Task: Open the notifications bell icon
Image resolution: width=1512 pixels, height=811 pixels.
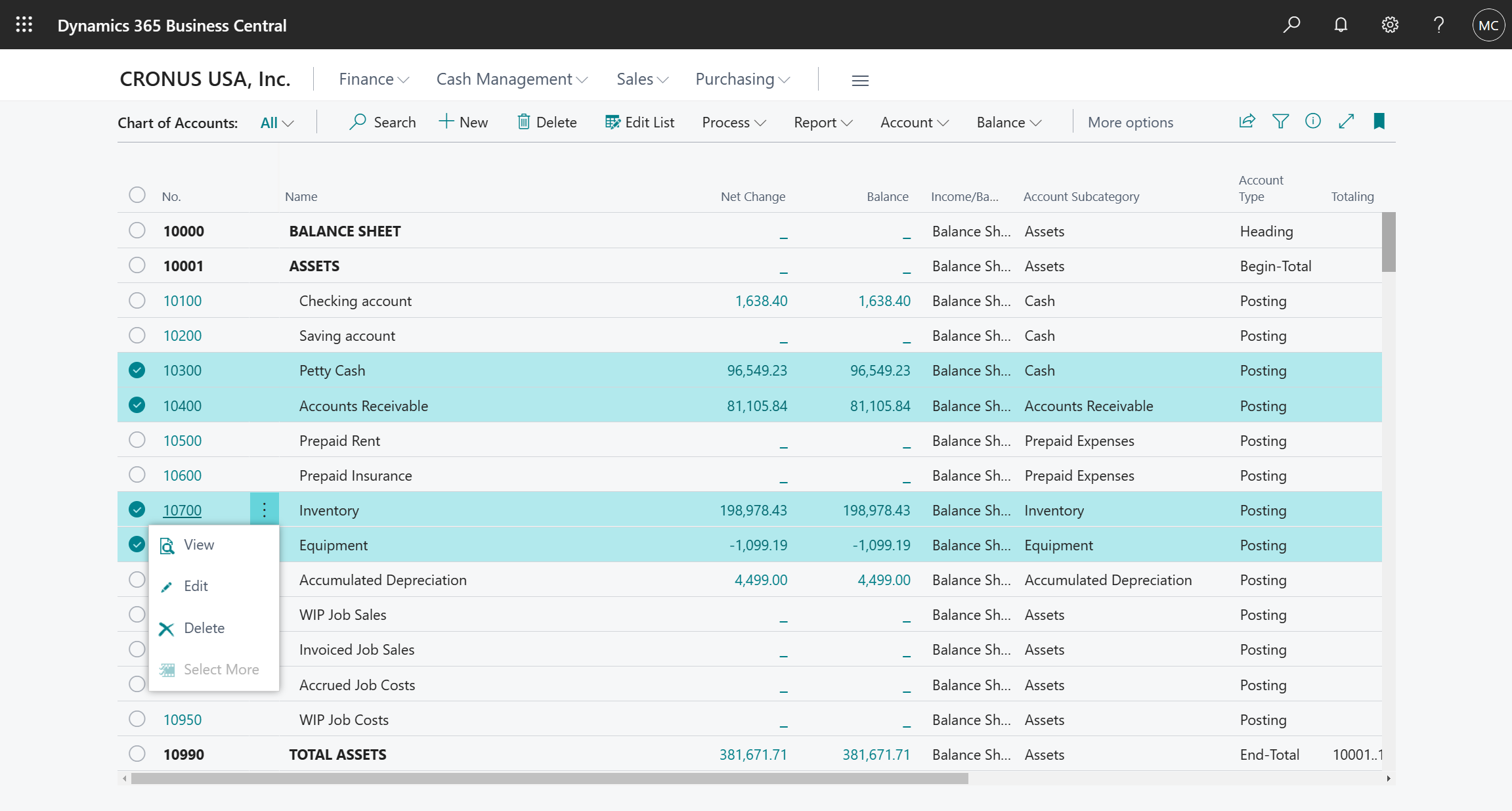Action: point(1341,25)
